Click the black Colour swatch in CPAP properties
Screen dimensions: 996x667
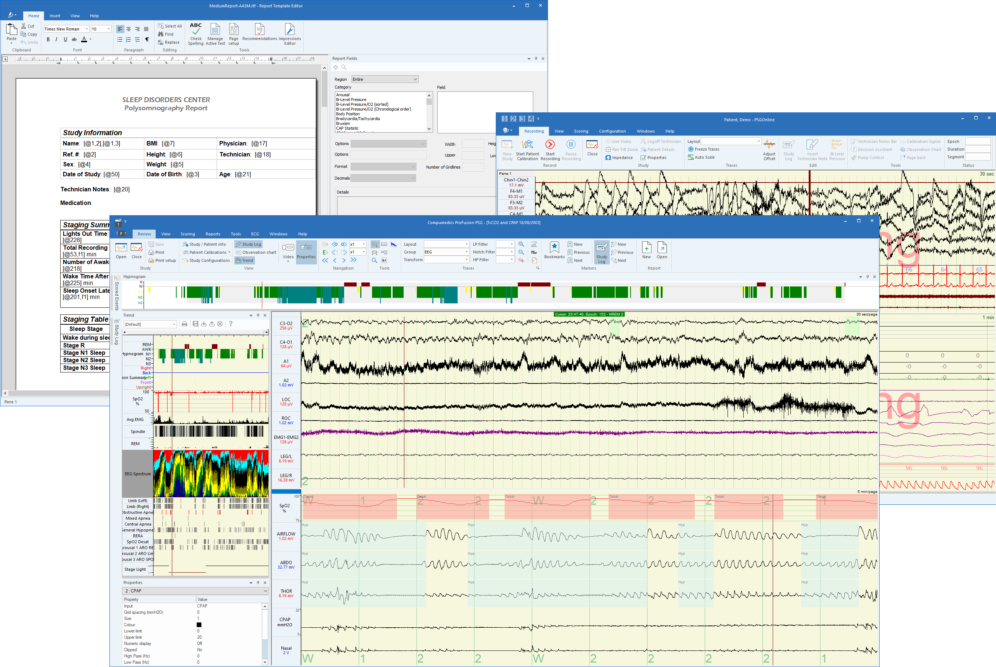point(199,625)
